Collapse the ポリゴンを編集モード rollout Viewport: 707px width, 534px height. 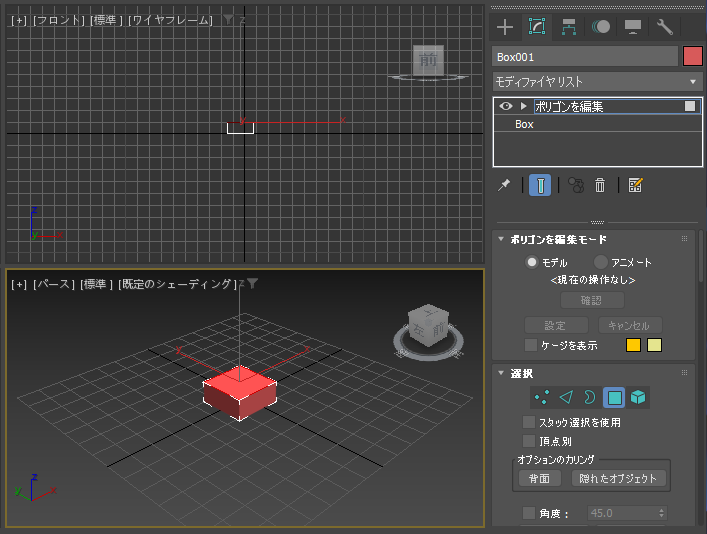500,239
